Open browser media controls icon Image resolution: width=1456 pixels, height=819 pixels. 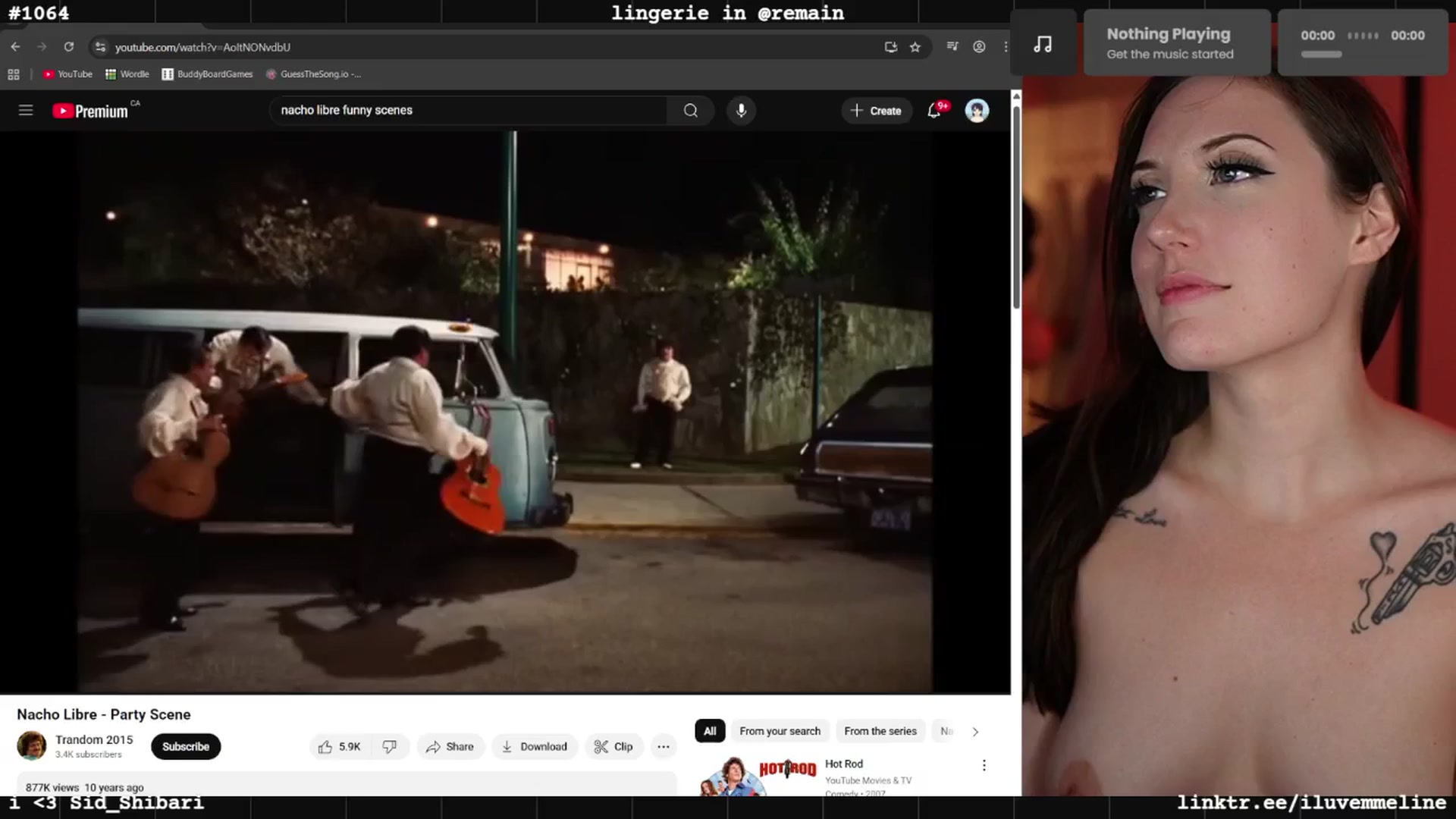[952, 47]
